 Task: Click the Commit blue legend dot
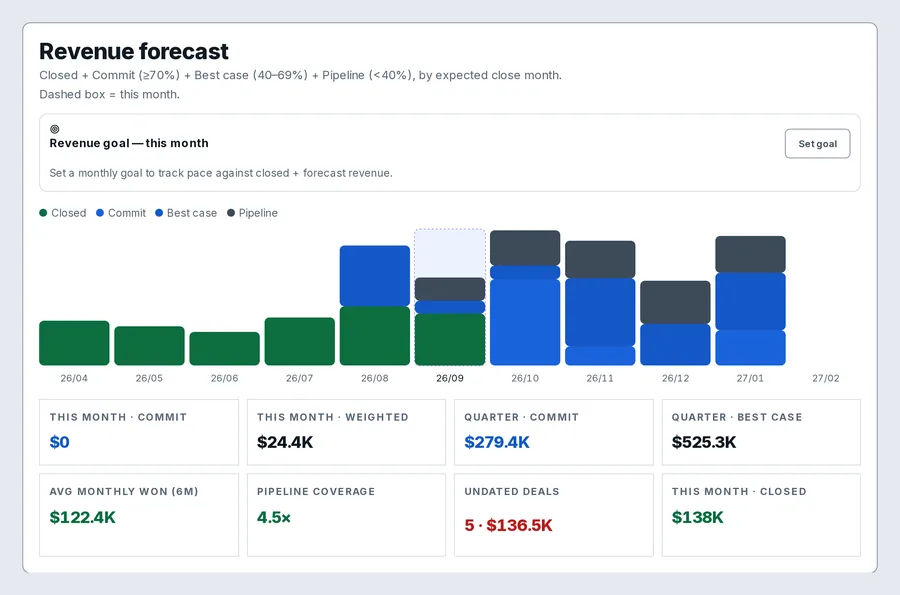(x=100, y=213)
